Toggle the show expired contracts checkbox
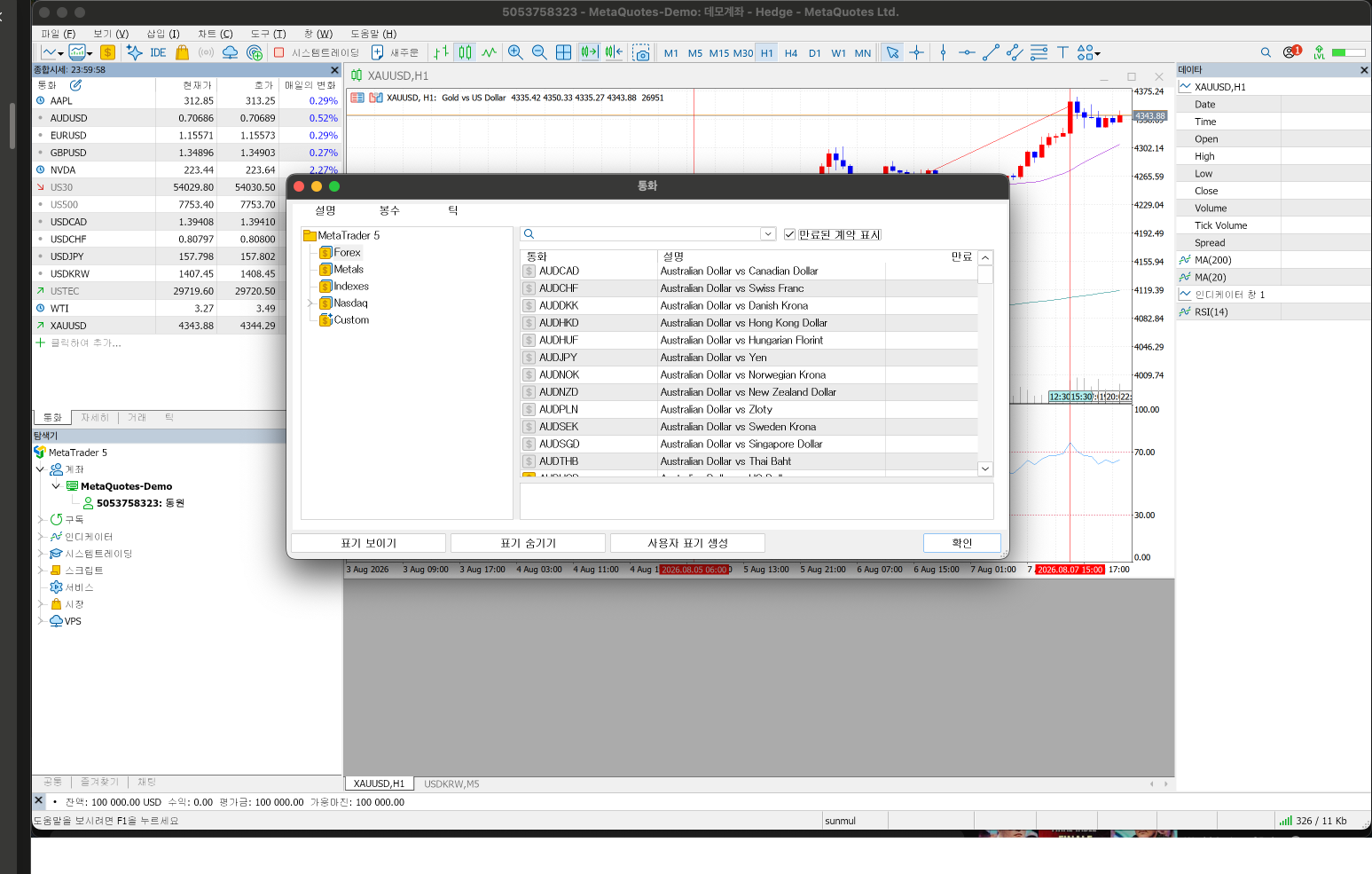 tap(789, 234)
